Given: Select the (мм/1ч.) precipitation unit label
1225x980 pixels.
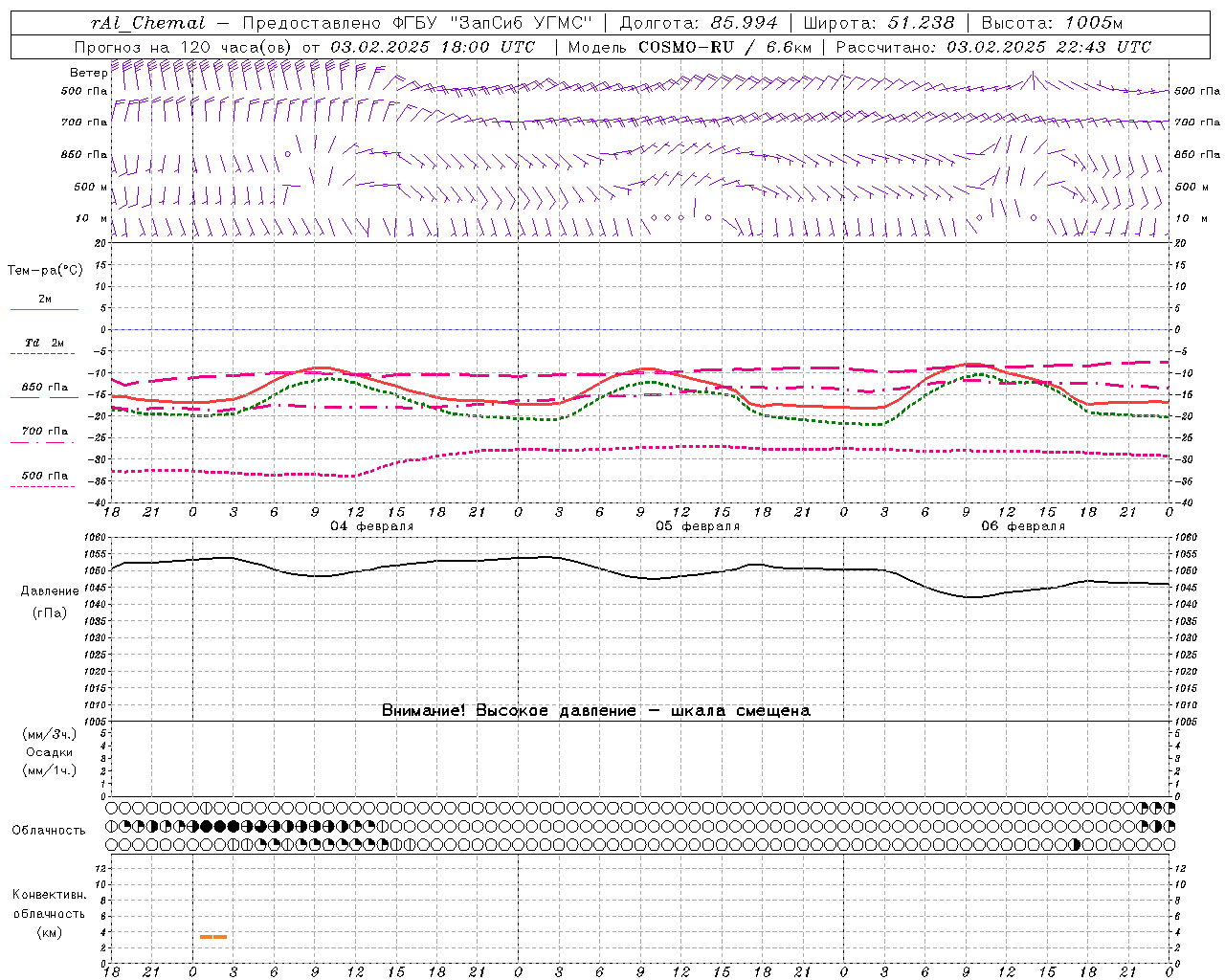Looking at the screenshot, I should (x=49, y=770).
